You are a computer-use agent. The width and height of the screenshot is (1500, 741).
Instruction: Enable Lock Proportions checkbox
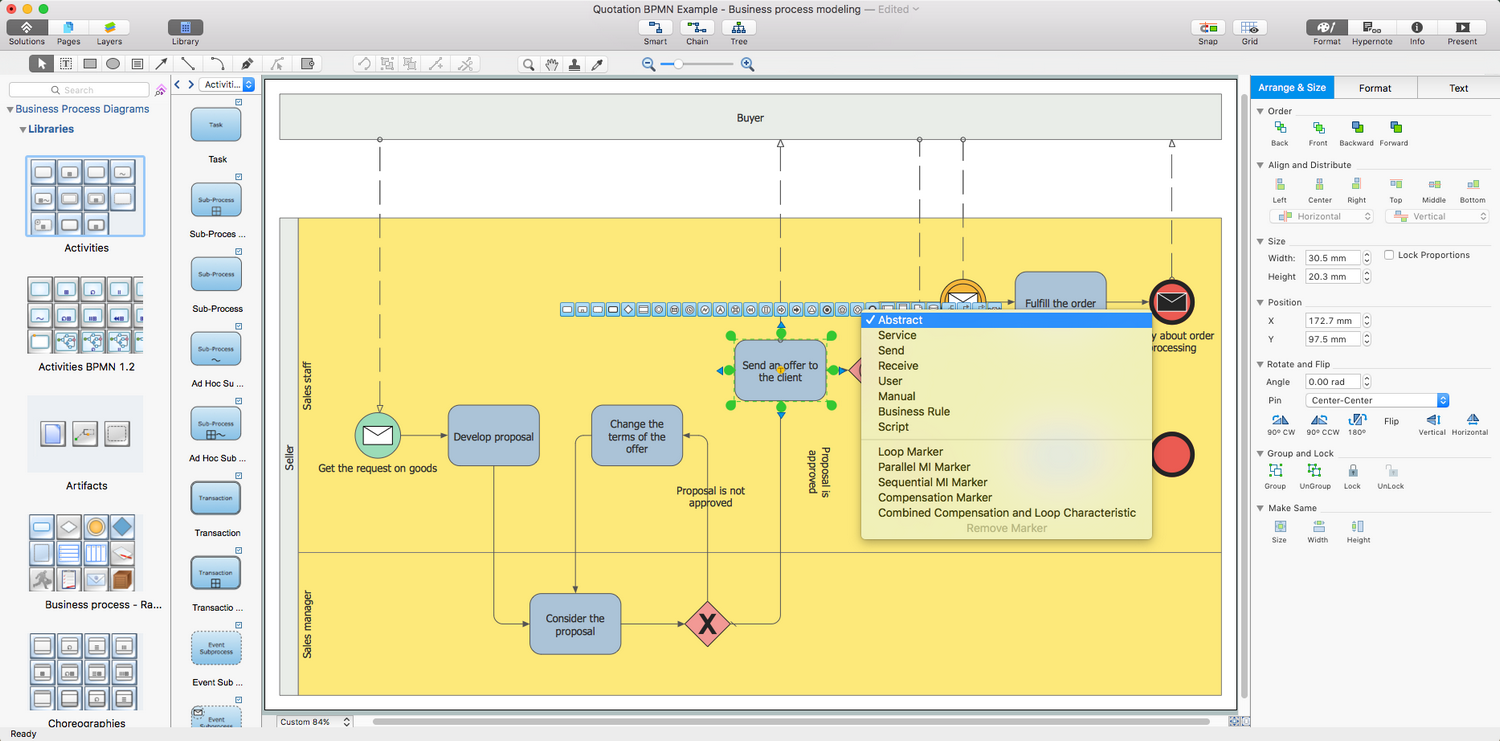point(1389,255)
